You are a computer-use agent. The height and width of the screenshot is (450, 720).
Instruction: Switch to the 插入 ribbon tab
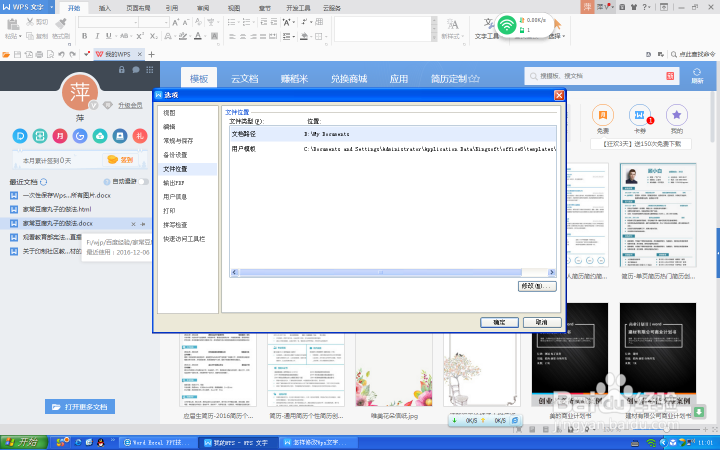click(105, 8)
